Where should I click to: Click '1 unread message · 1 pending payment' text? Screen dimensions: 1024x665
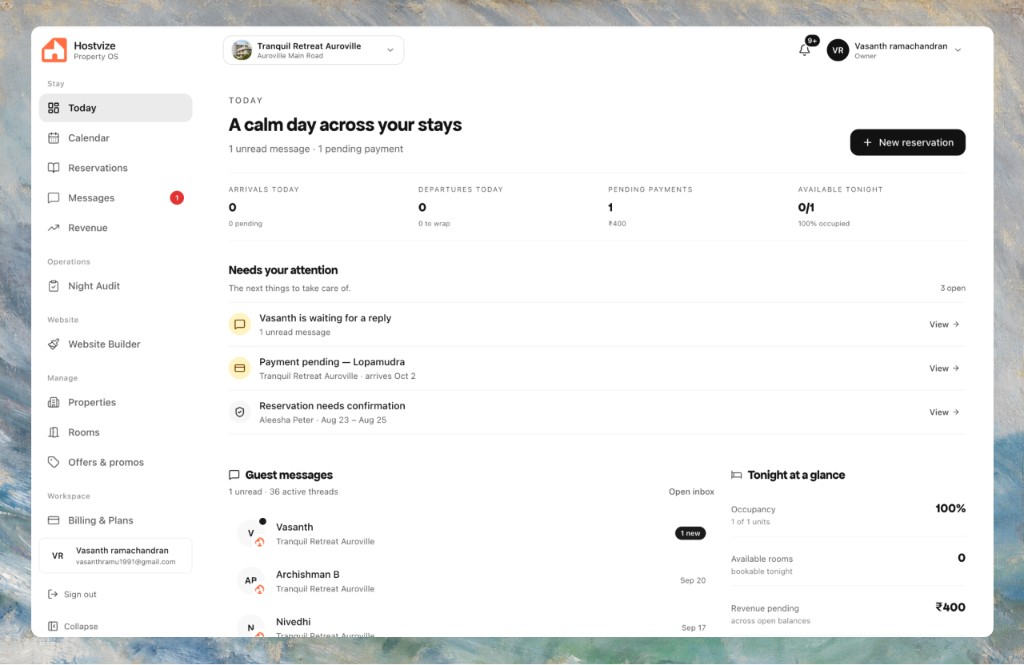315,149
